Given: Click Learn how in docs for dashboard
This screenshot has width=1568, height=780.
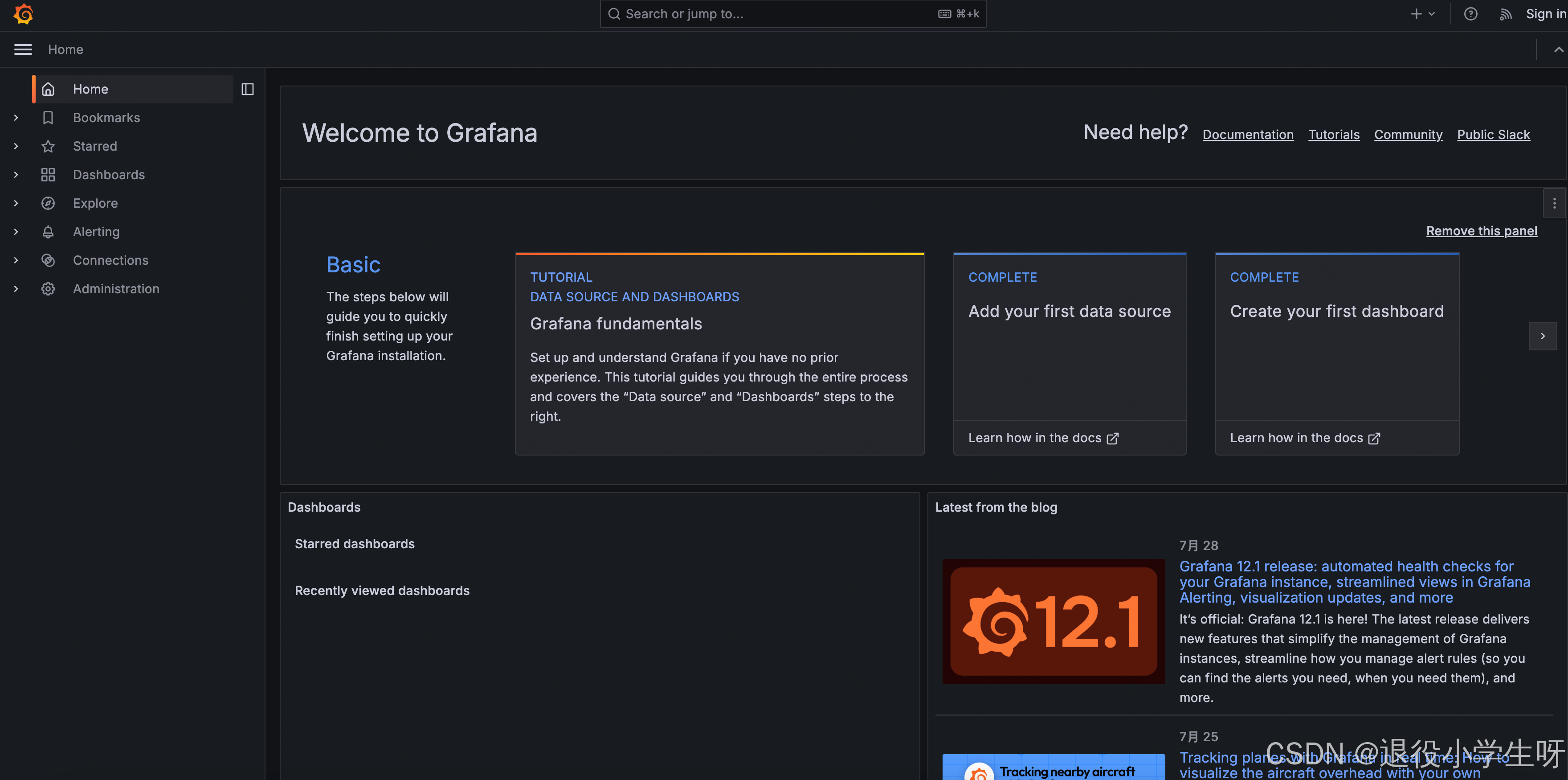Looking at the screenshot, I should pos(1305,439).
